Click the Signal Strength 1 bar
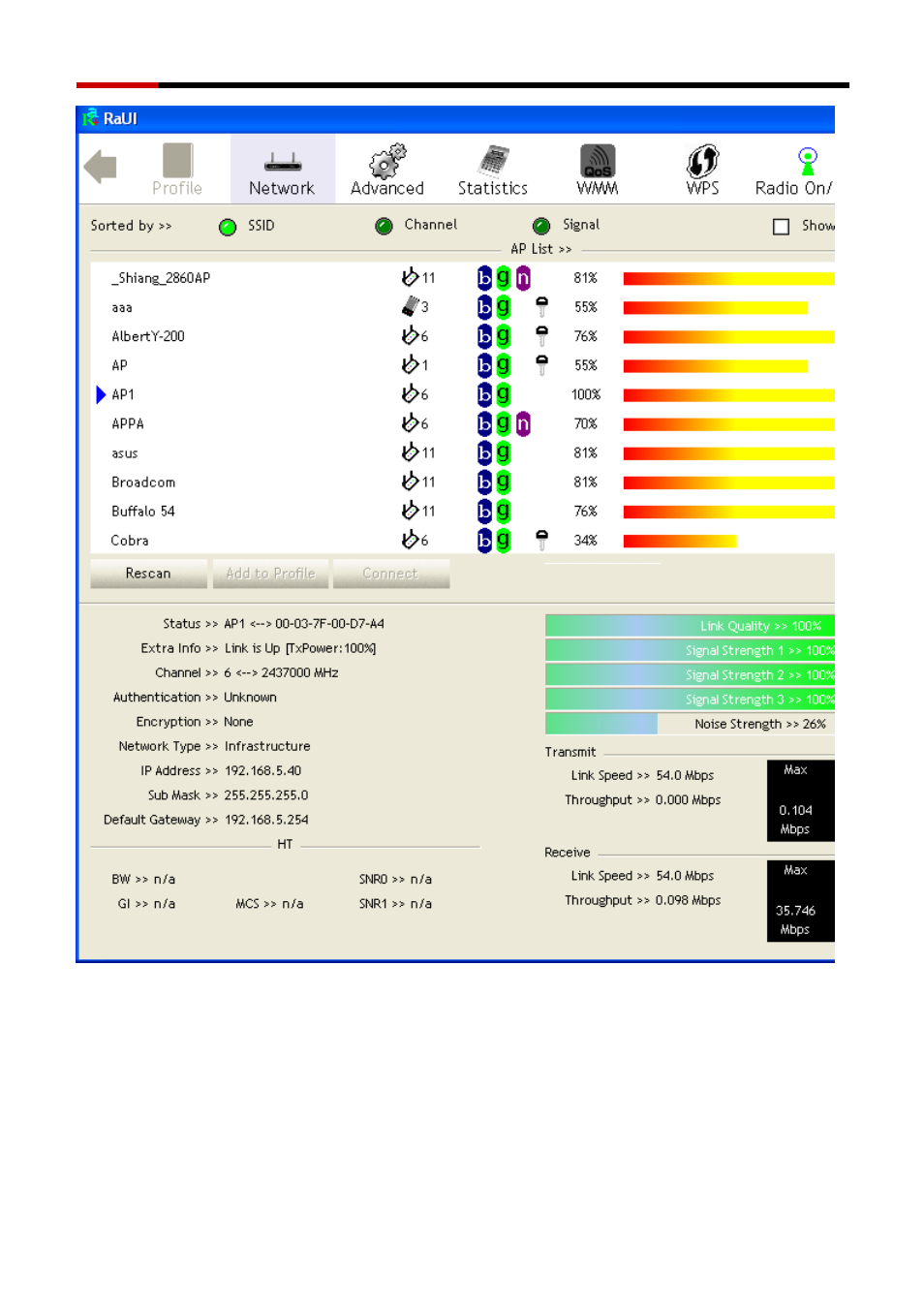This screenshot has width=924, height=1308. (690, 650)
